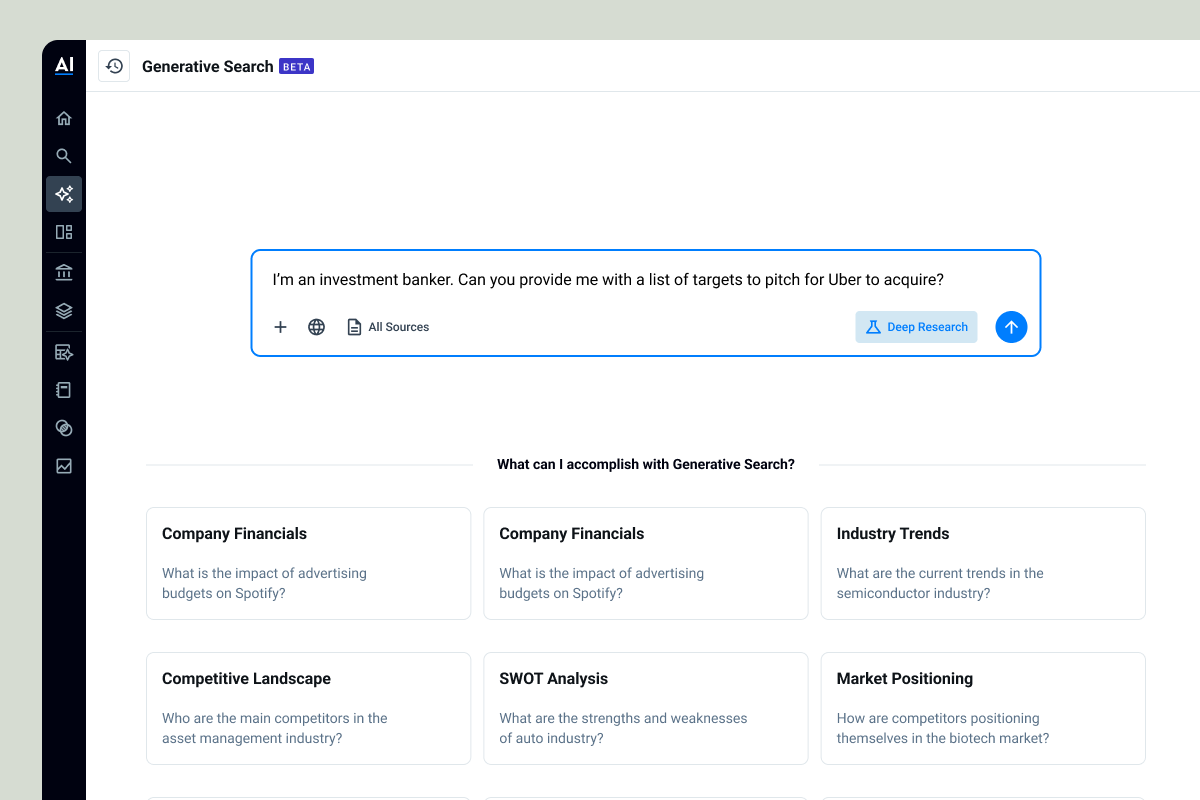Open the notebook sidebar icon

[x=64, y=390]
